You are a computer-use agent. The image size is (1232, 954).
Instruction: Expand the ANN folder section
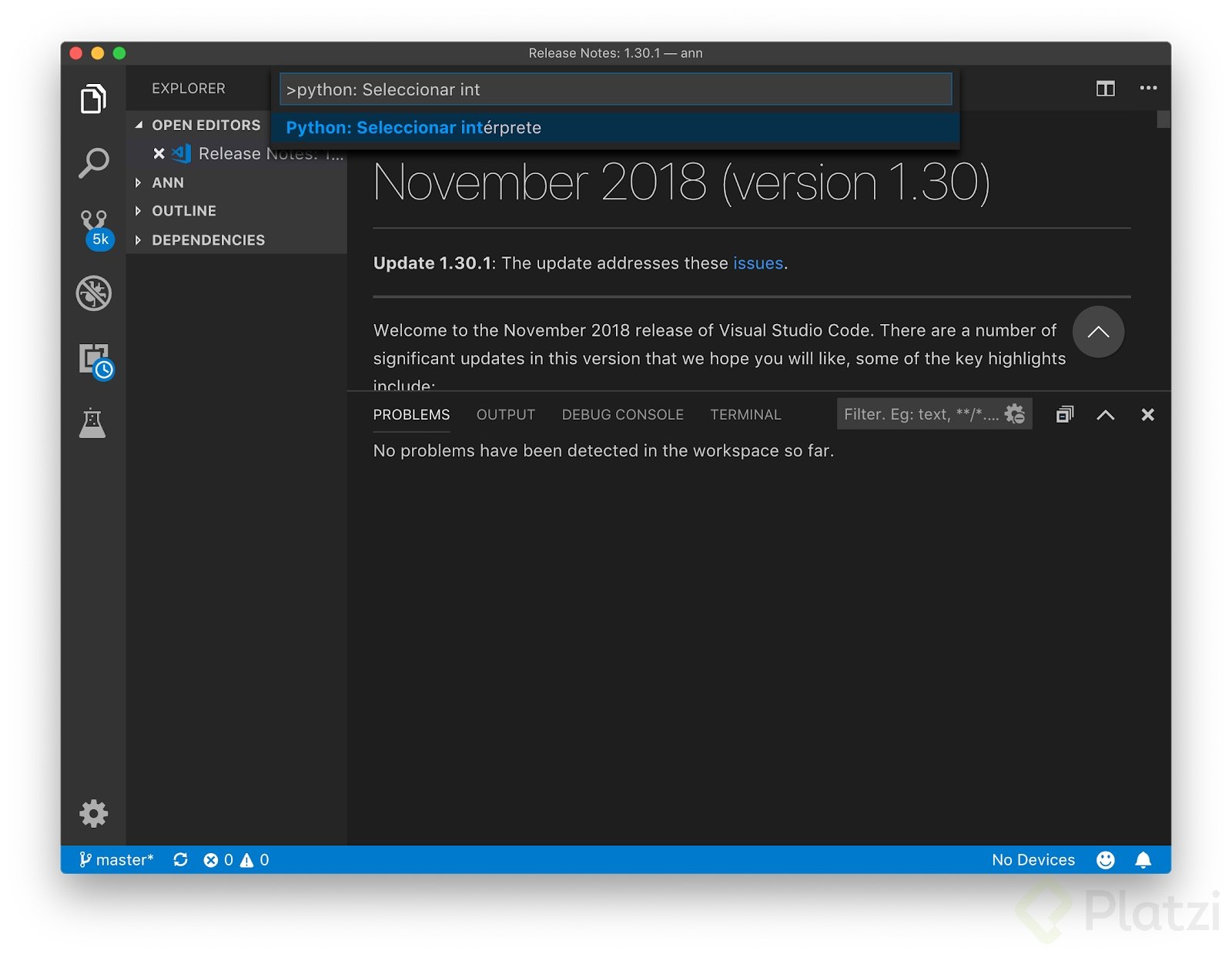pos(236,182)
